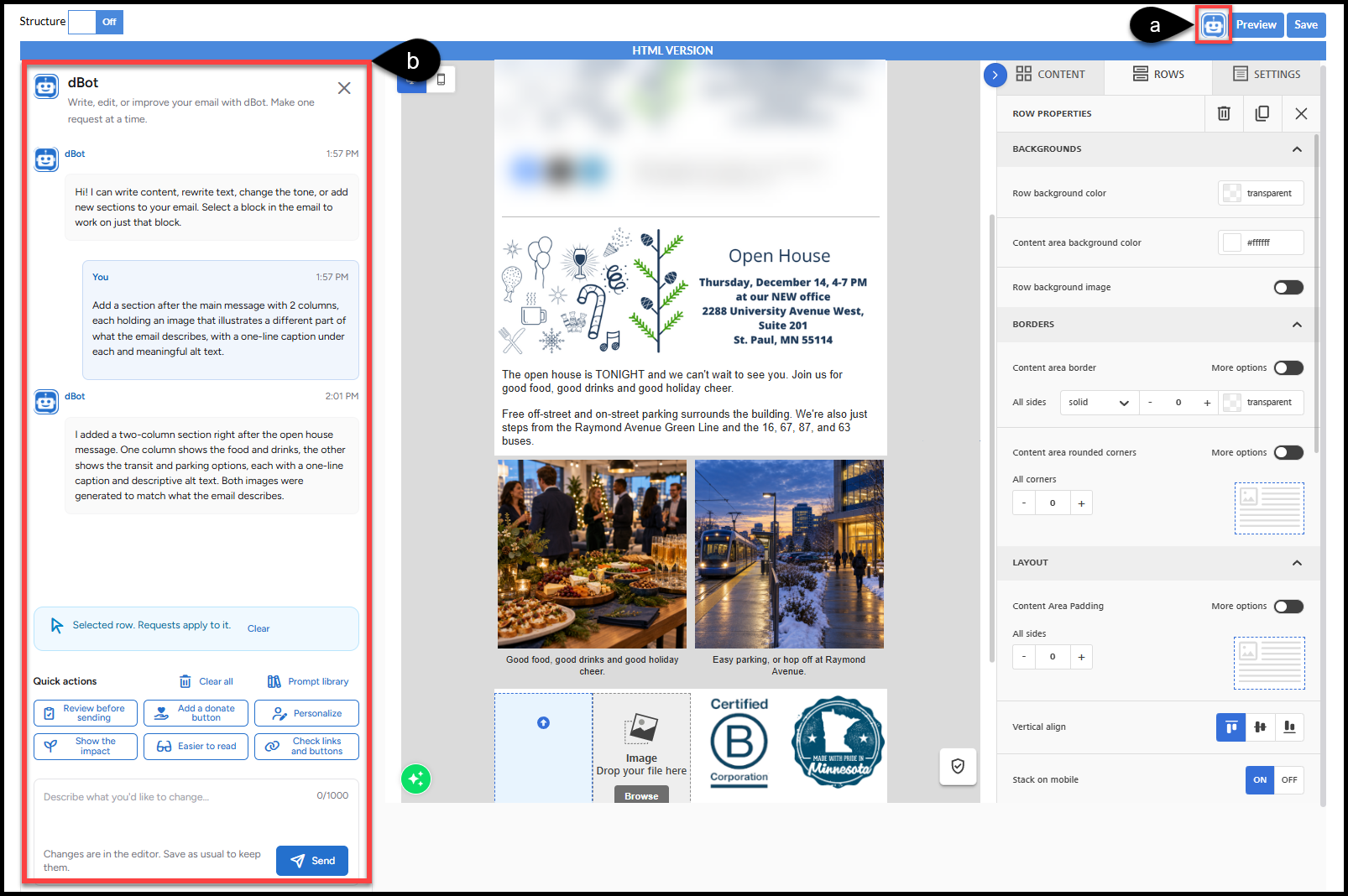Open the shield check icon
Image resolution: width=1348 pixels, height=896 pixels.
pyautogui.click(x=958, y=766)
